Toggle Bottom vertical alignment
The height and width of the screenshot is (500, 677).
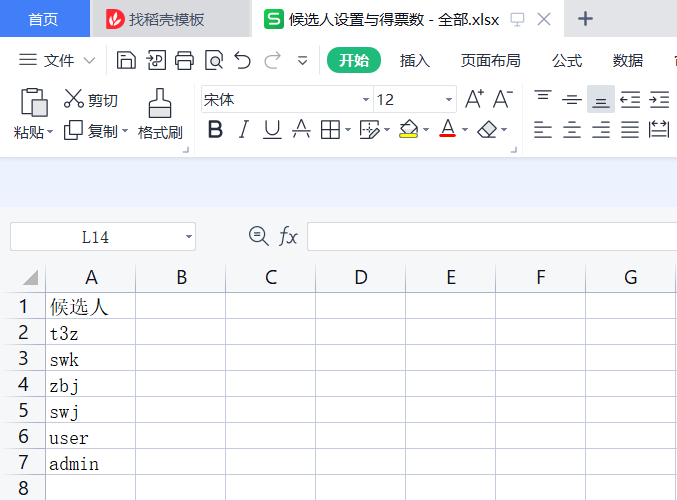point(601,99)
